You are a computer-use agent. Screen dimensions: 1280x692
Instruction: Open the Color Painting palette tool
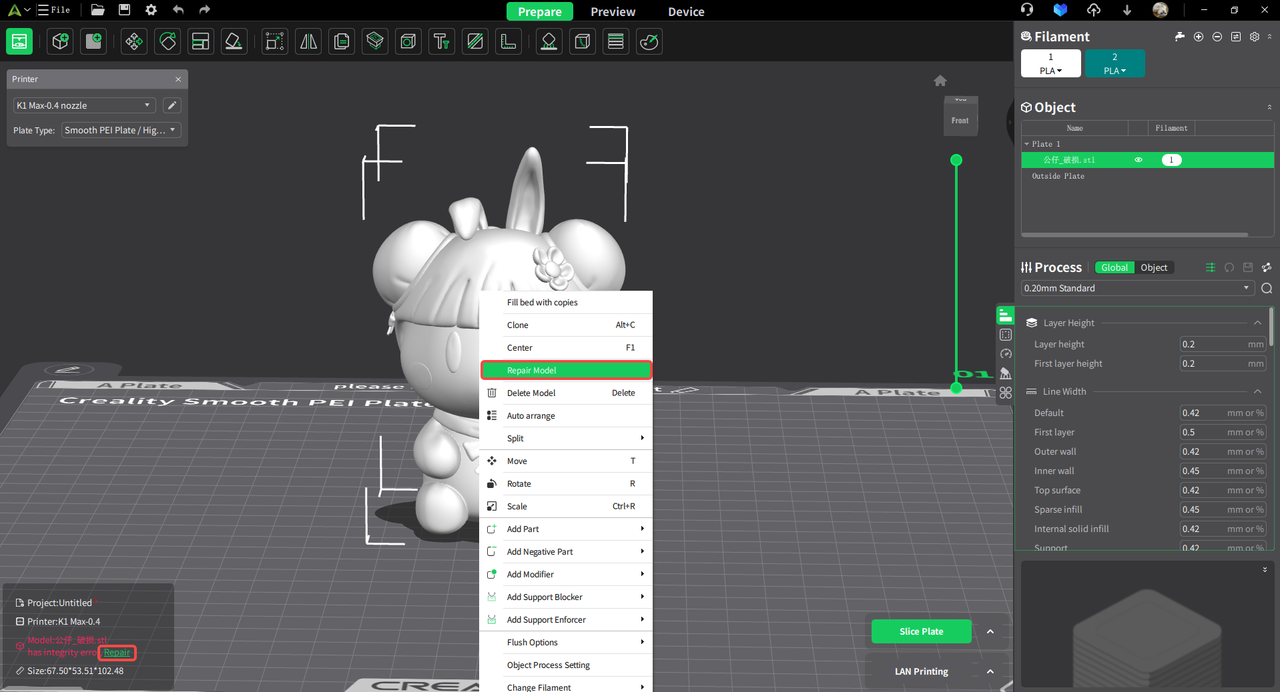(649, 42)
